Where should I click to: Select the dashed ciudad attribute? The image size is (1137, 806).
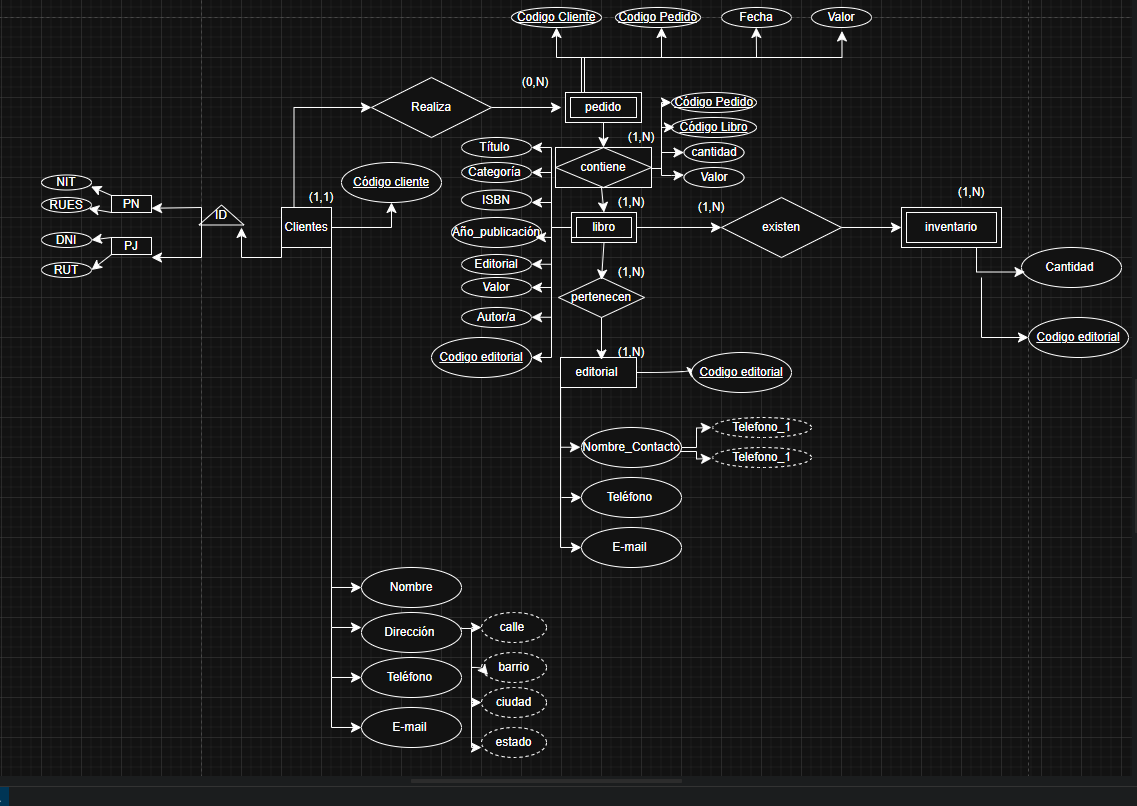coord(513,702)
